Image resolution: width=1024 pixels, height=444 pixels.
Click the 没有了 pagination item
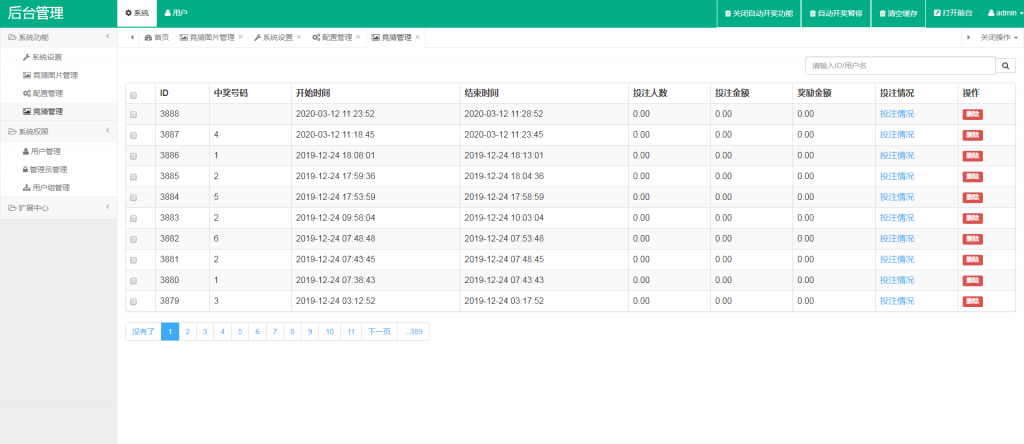pos(144,332)
